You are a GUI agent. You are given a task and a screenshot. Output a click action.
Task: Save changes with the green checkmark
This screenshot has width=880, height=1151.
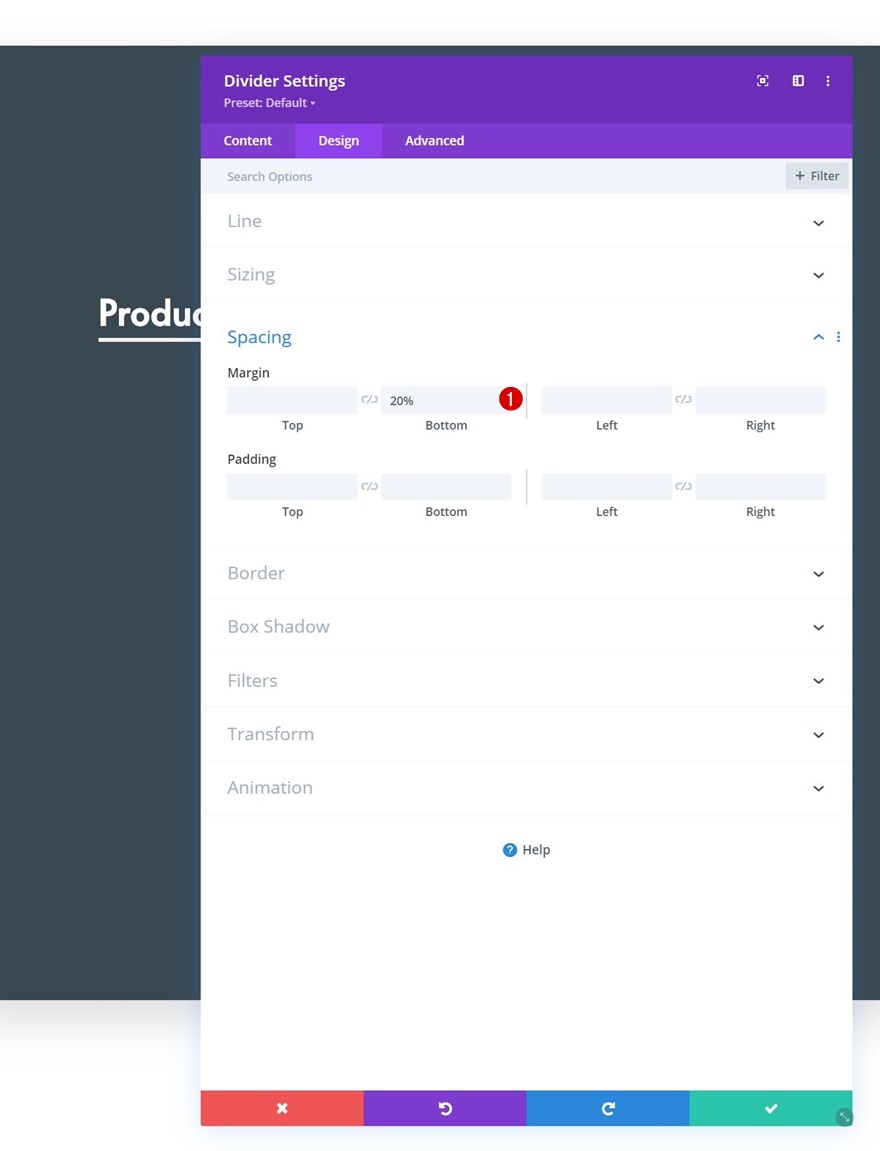[x=771, y=1108]
